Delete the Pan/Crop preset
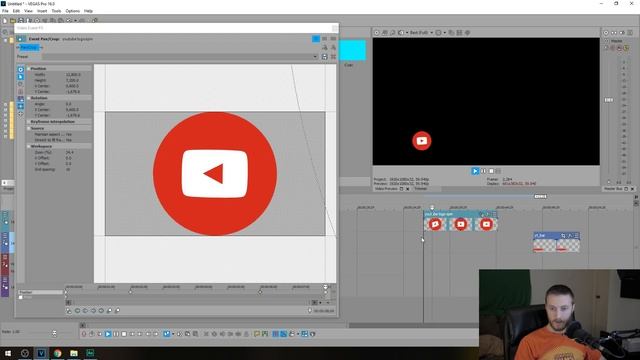Image resolution: width=640 pixels, height=360 pixels. click(x=333, y=57)
